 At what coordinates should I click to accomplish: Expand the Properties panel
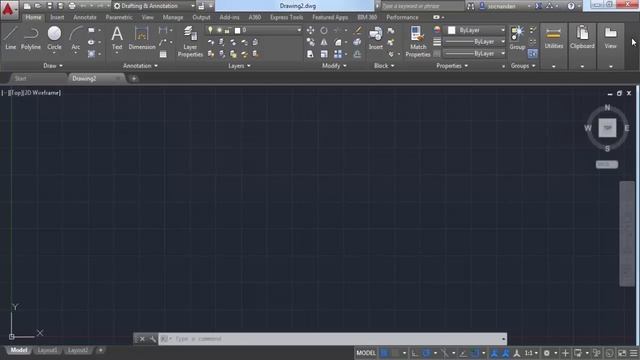pyautogui.click(x=452, y=66)
